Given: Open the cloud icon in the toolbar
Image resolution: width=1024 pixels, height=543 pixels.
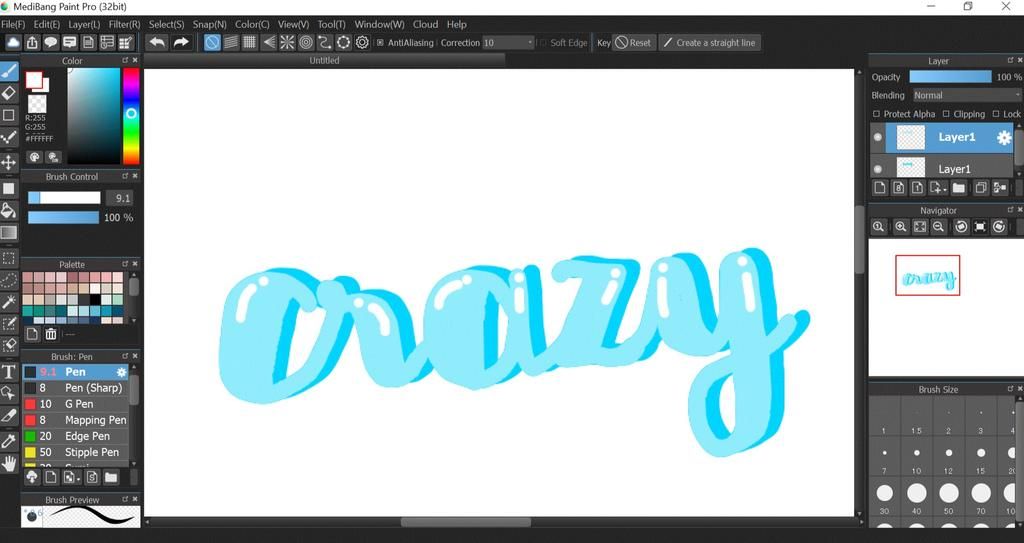Looking at the screenshot, I should click(x=13, y=42).
